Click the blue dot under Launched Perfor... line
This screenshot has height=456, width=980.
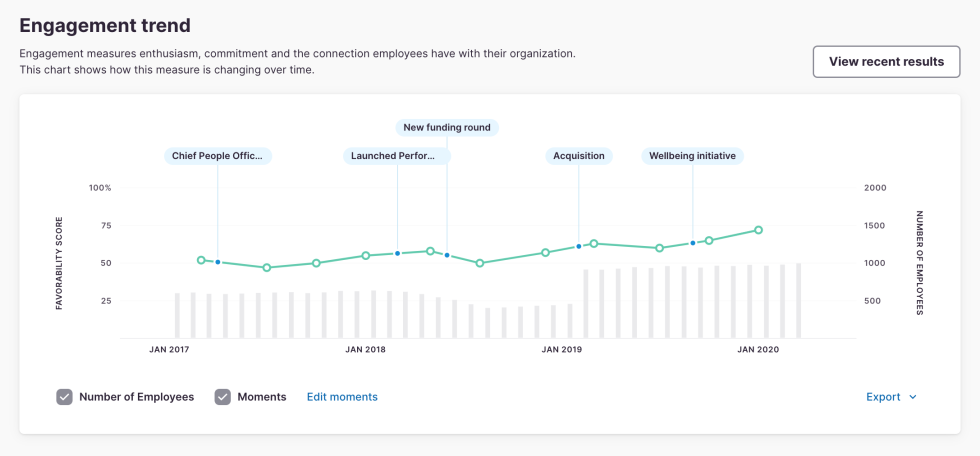point(397,253)
